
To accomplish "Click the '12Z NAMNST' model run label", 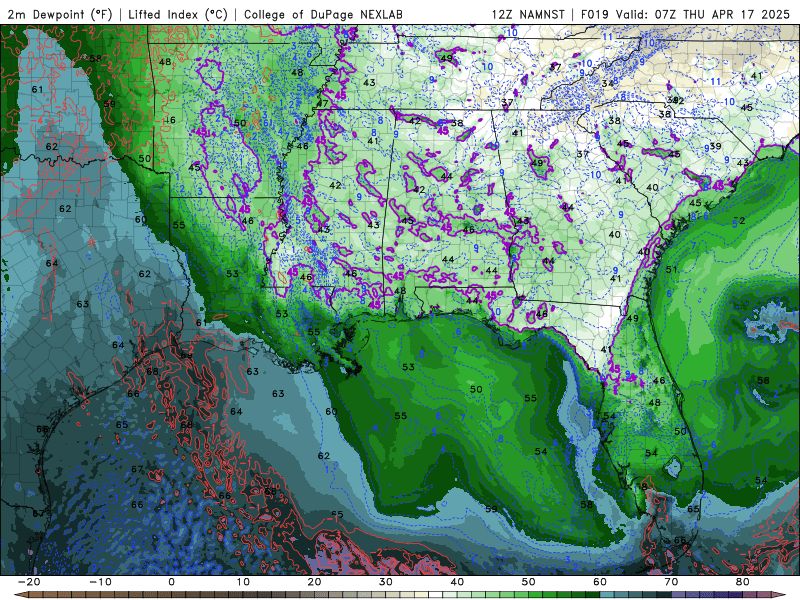I will 528,14.
